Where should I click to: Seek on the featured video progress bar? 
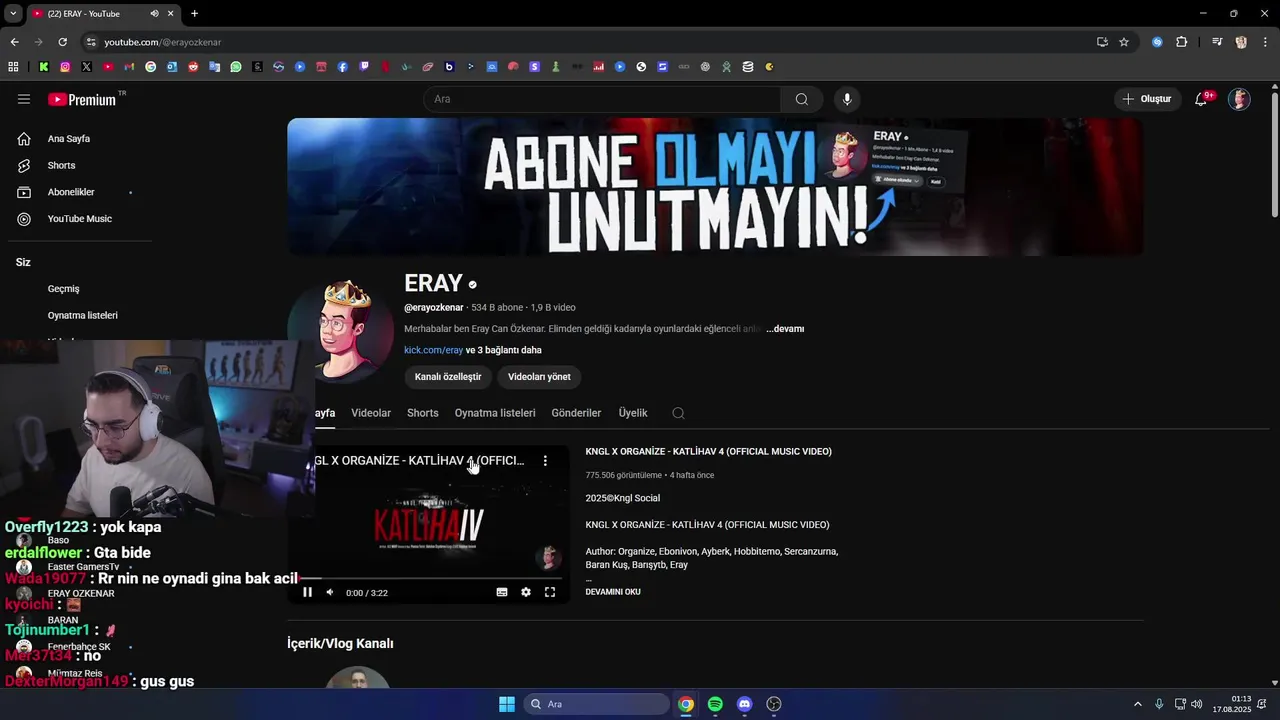click(x=429, y=578)
